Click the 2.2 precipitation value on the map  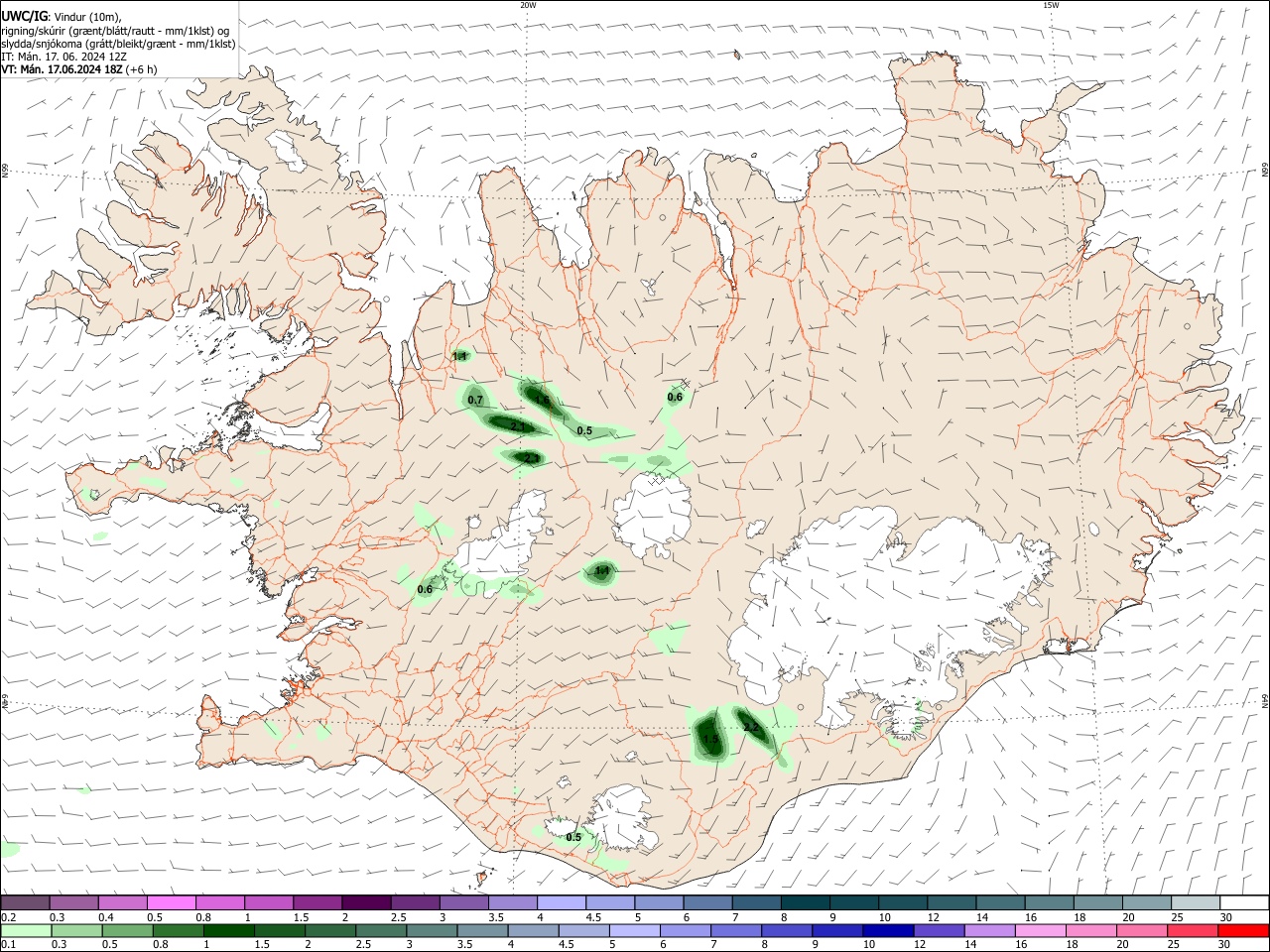coord(750,728)
